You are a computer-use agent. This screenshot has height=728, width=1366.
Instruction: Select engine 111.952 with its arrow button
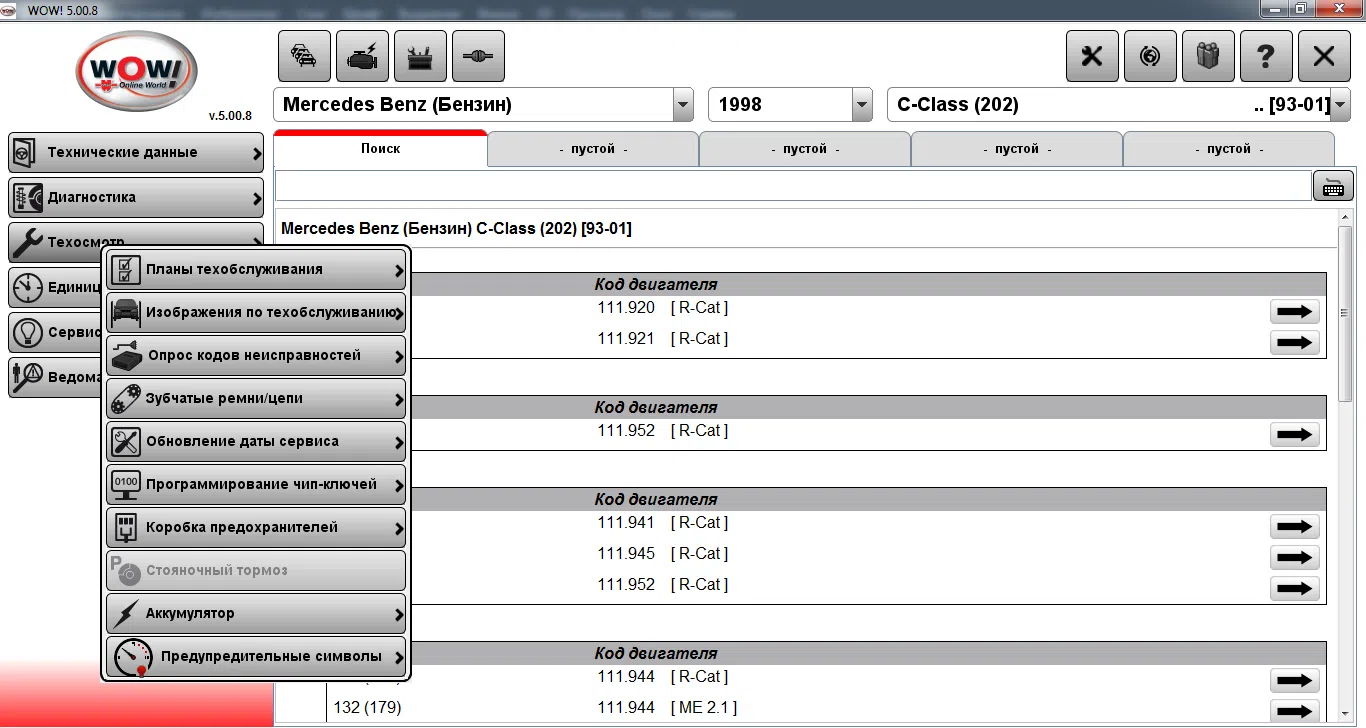tap(1294, 434)
